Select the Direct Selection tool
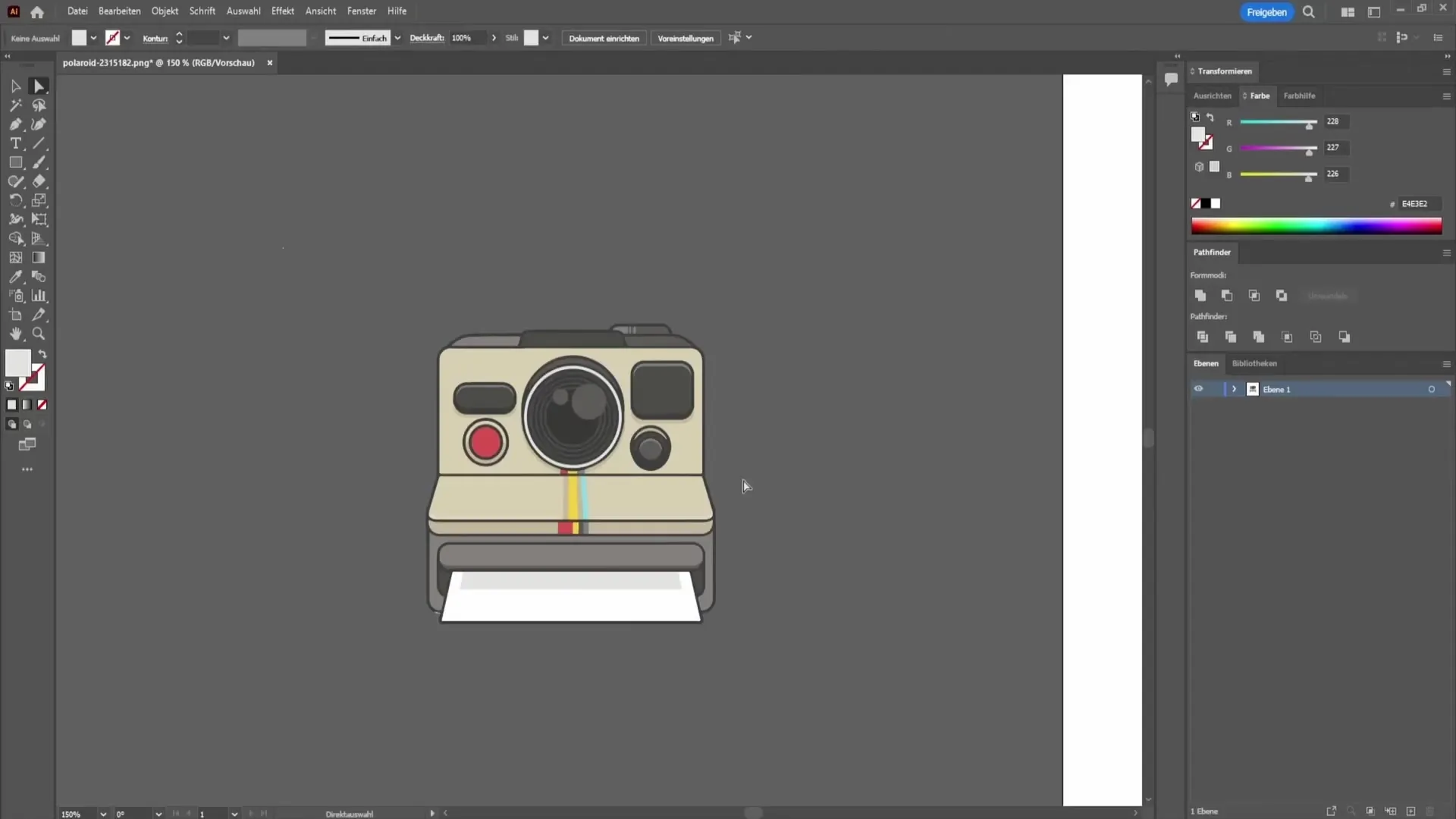 [x=39, y=86]
